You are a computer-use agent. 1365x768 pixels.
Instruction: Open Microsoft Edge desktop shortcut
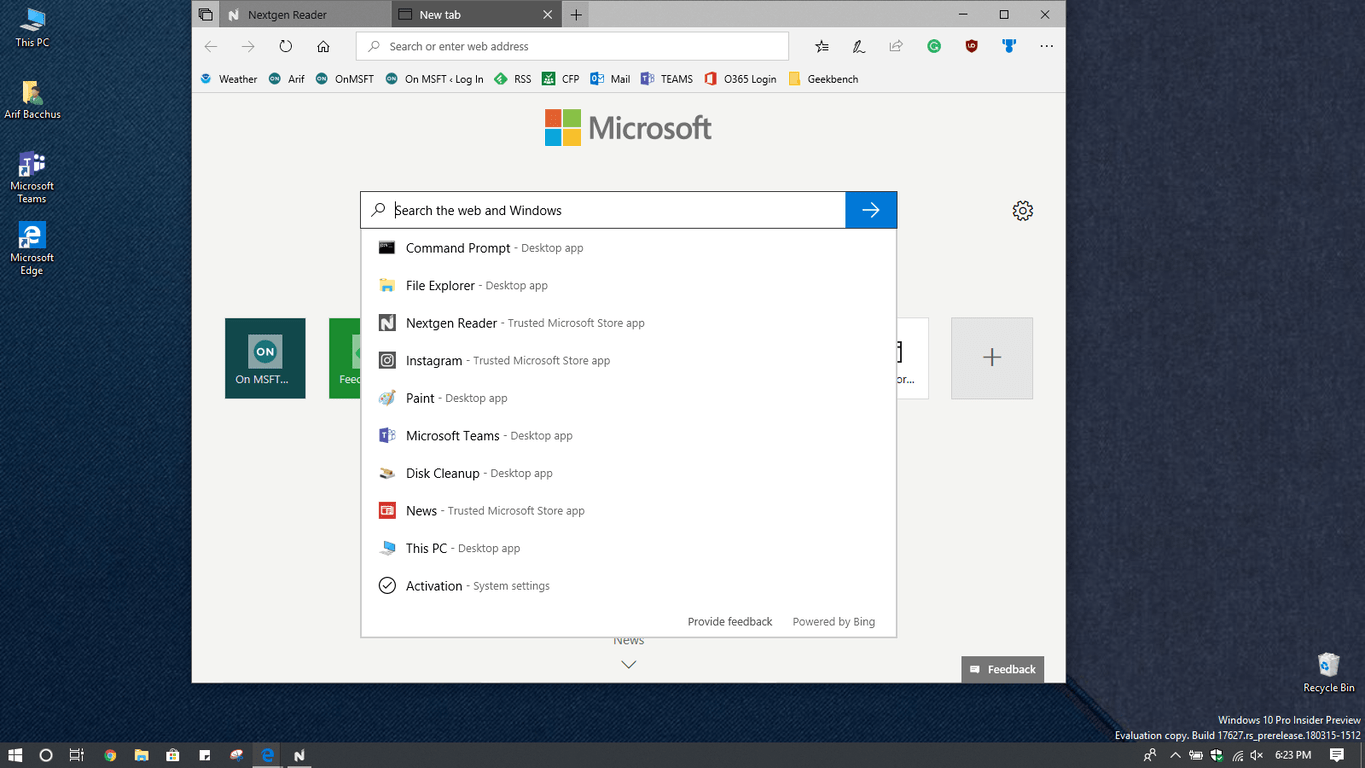(x=32, y=249)
